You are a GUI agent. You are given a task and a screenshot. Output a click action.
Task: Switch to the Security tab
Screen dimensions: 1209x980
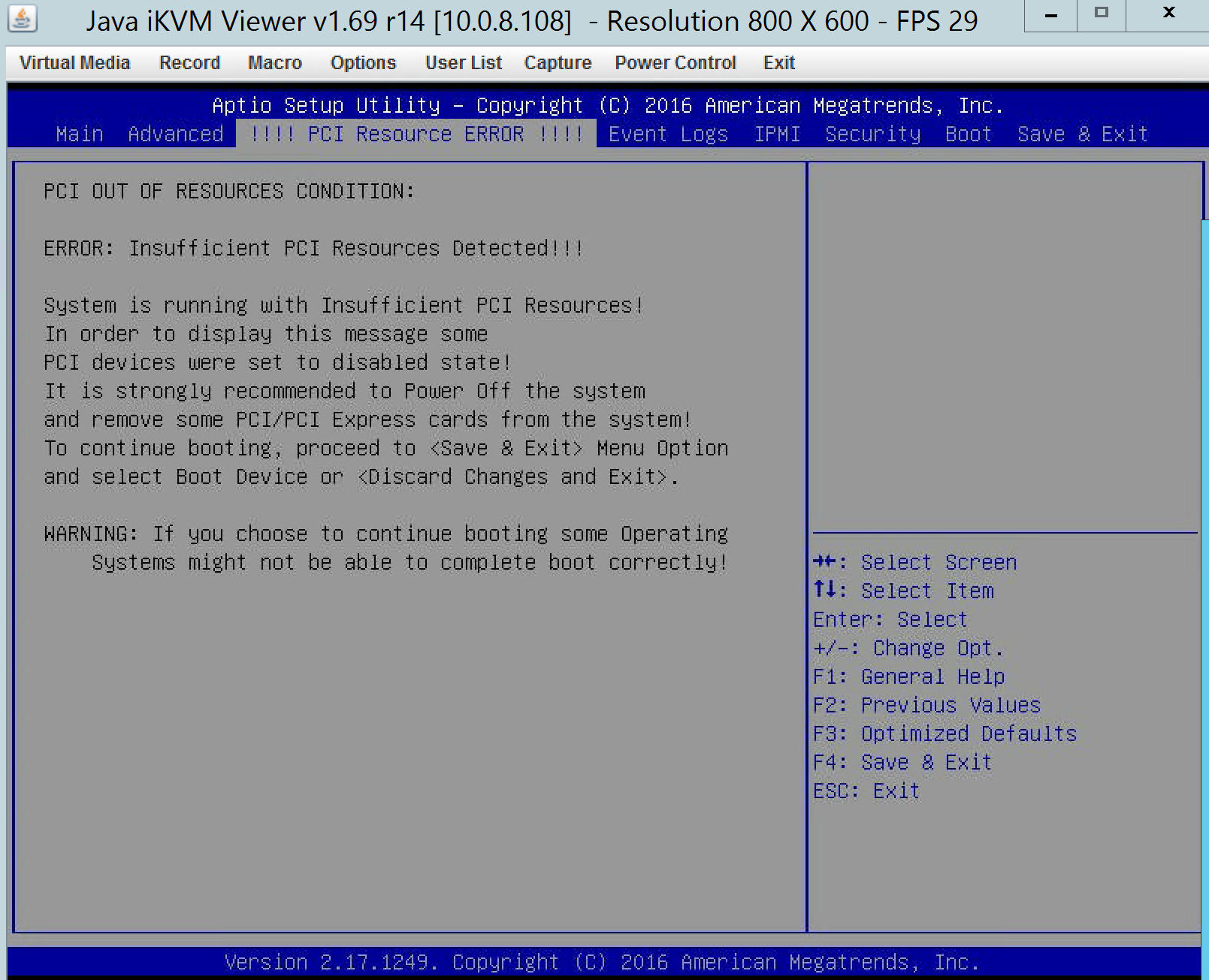coord(872,134)
